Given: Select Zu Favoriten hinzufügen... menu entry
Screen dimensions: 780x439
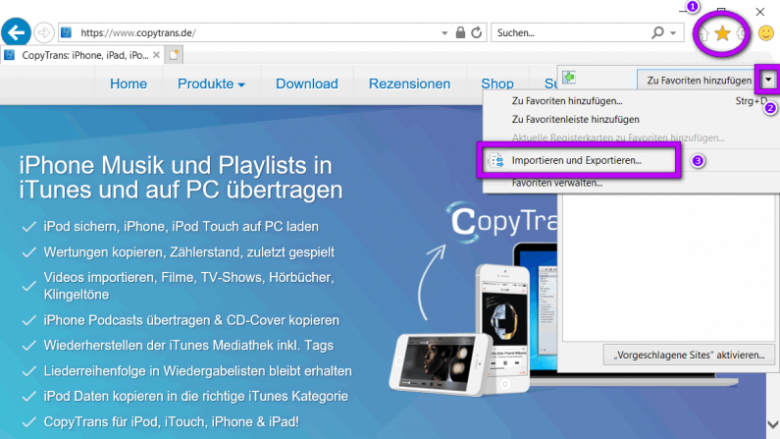Looking at the screenshot, I should (567, 101).
